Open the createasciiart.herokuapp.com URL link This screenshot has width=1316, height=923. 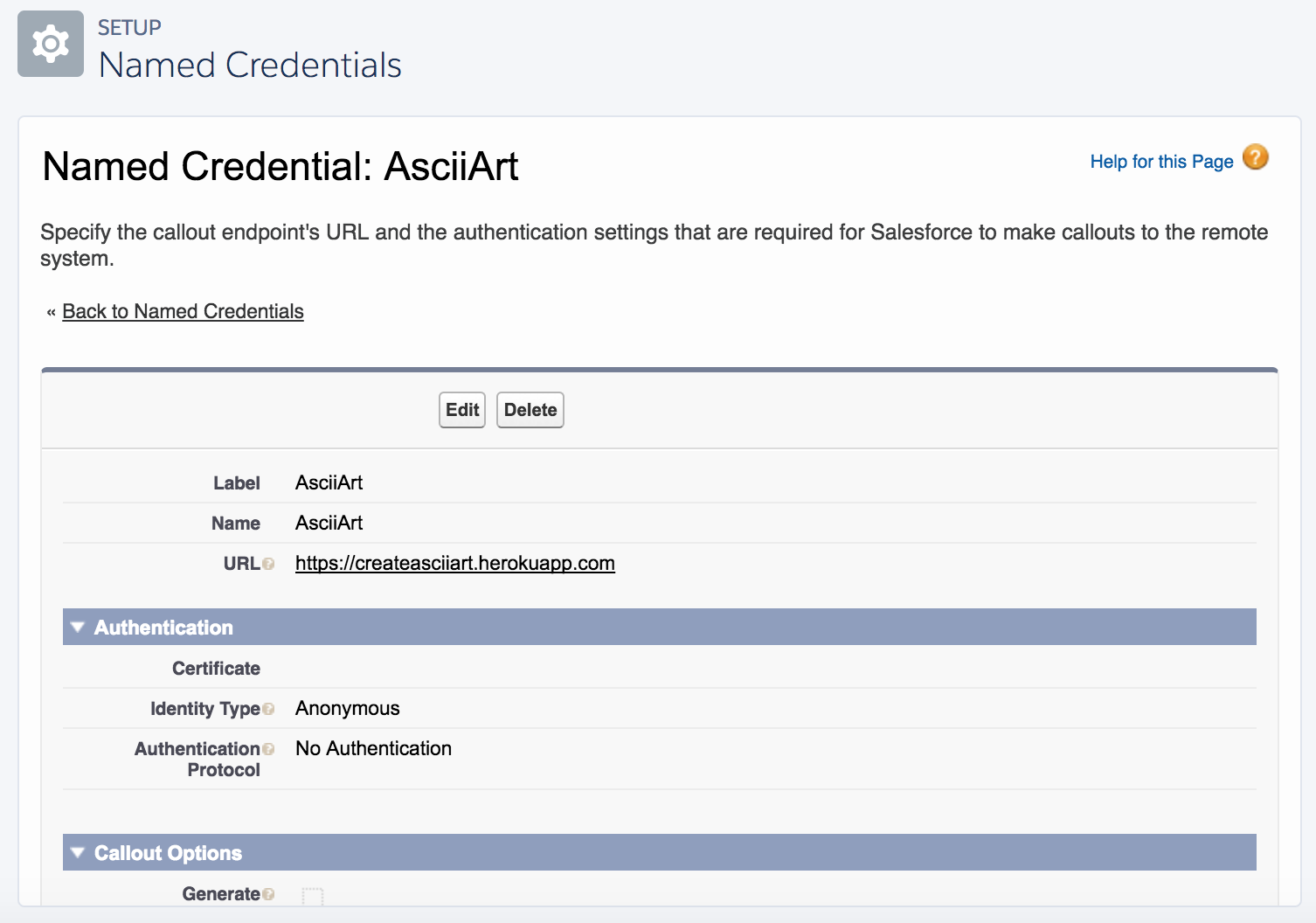pyautogui.click(x=454, y=563)
